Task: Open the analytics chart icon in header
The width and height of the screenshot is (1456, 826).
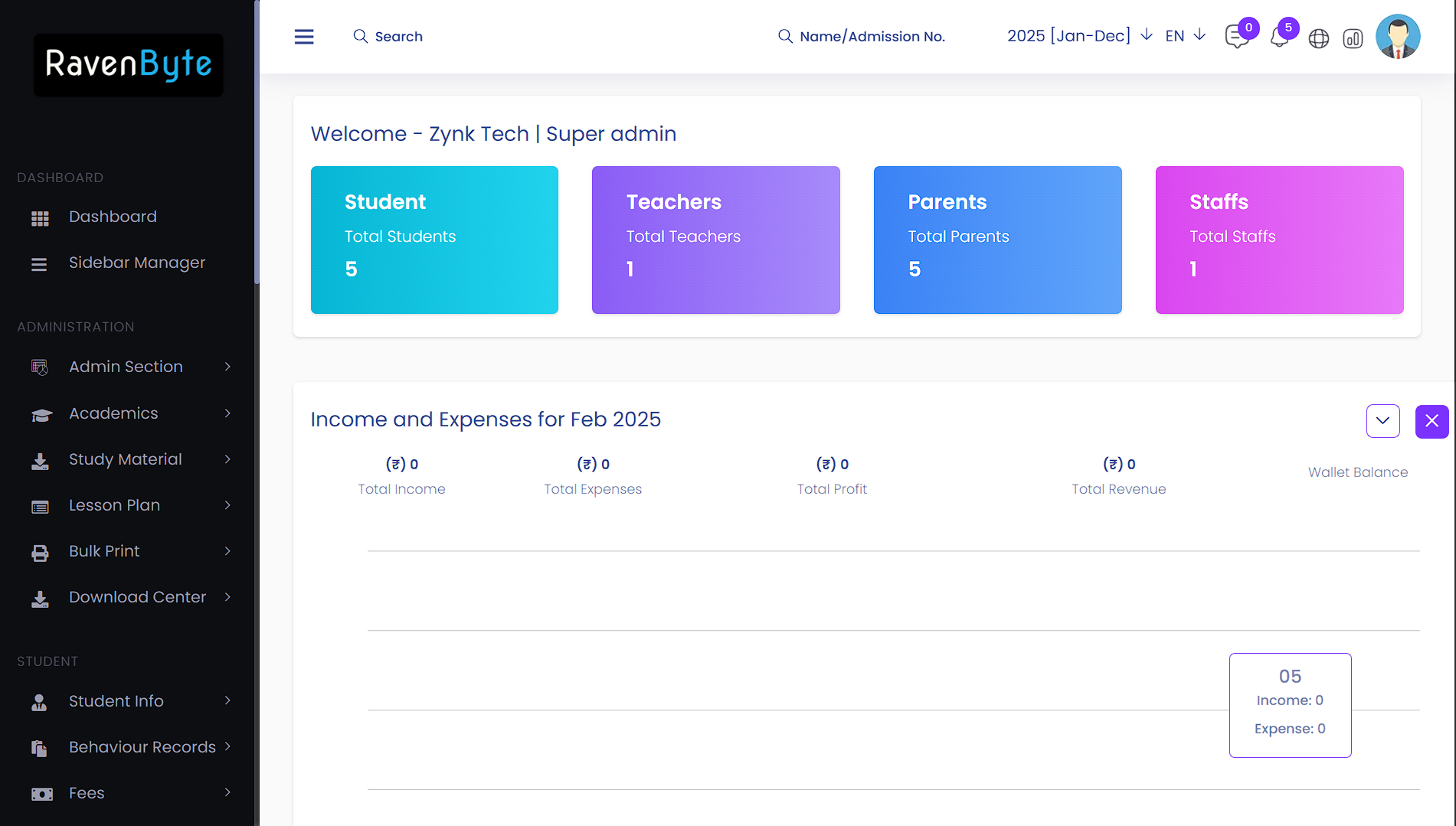Action: click(x=1353, y=38)
